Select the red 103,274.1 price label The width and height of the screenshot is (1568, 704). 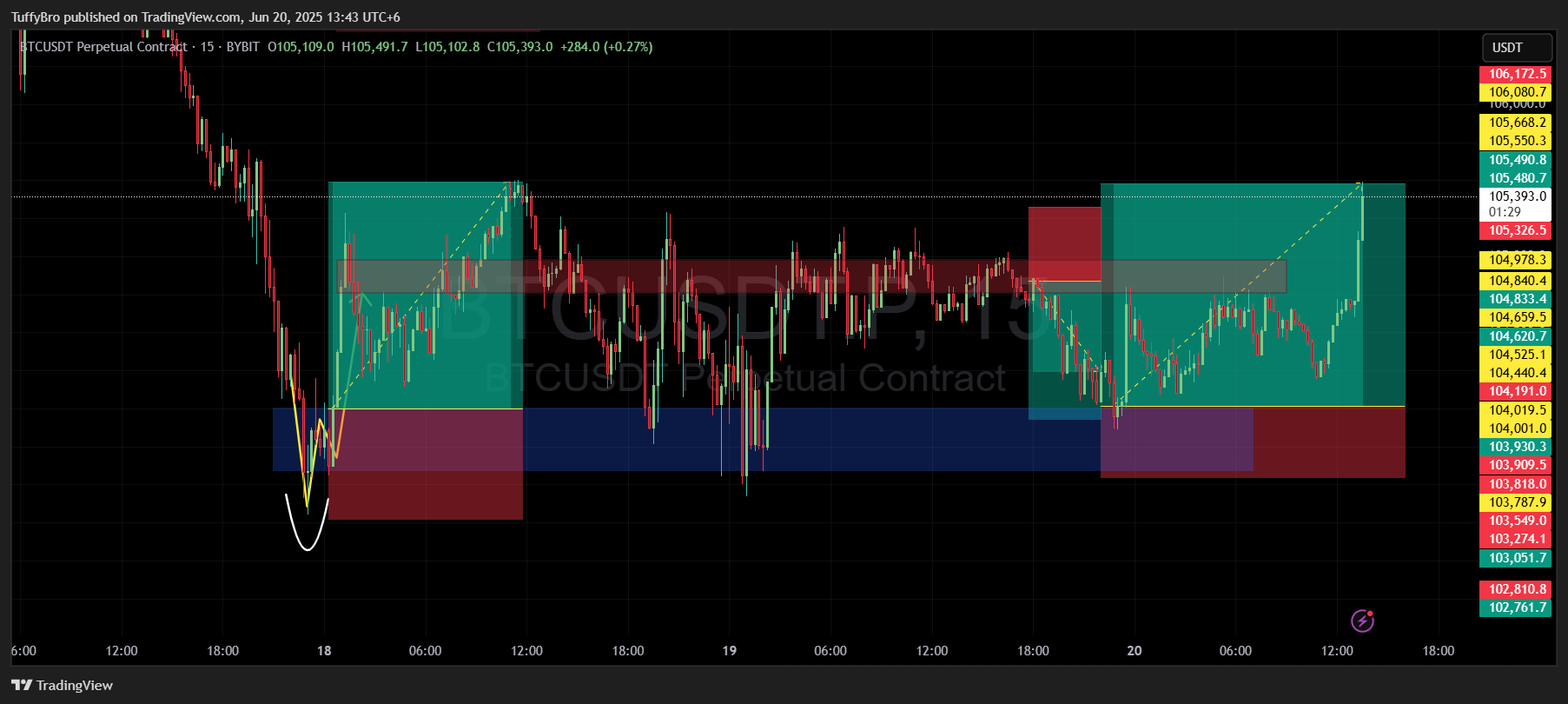[1515, 539]
